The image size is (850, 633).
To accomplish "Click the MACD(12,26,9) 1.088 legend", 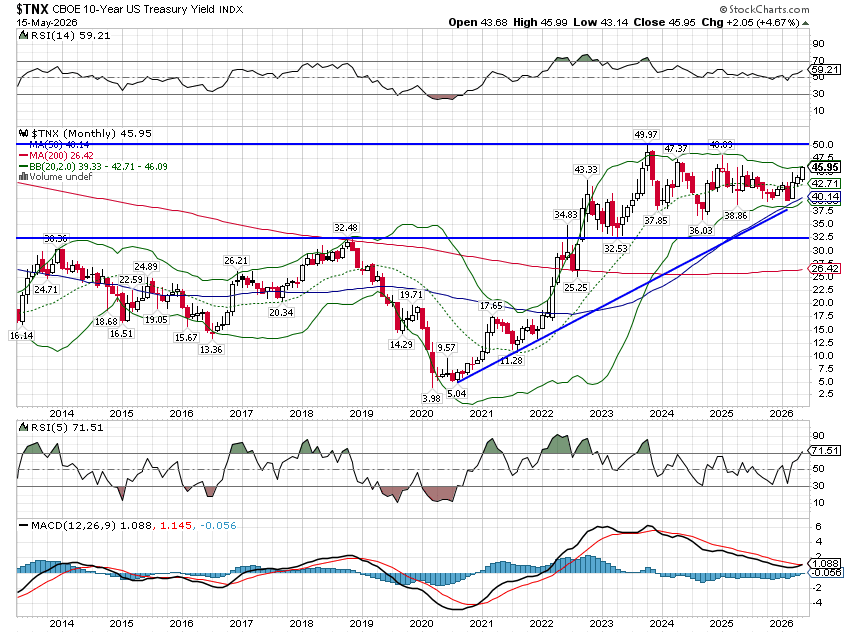I will [x=92, y=525].
